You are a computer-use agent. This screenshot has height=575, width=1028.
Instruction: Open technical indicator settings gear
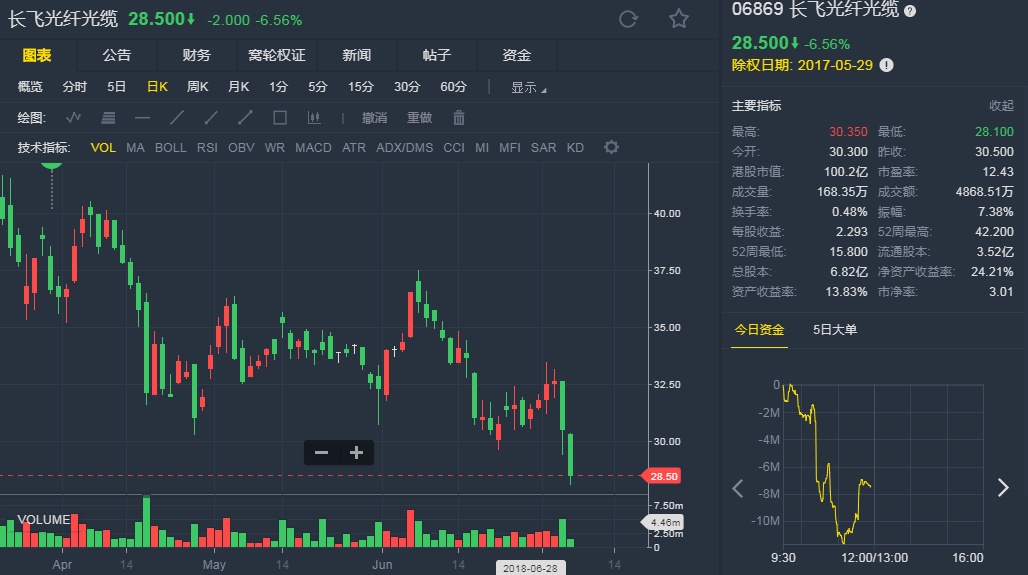(611, 148)
